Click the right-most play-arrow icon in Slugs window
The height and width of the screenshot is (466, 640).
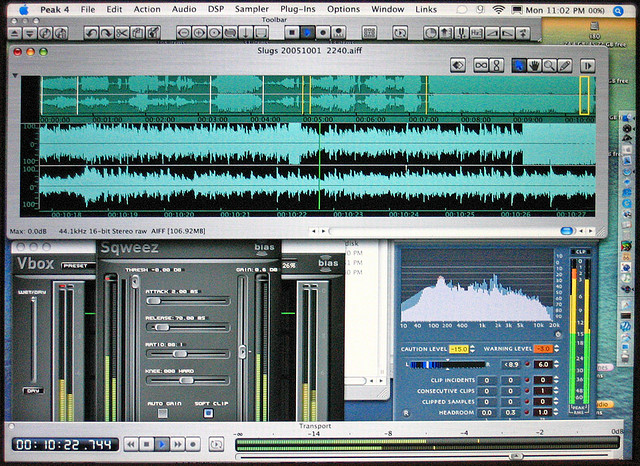pyautogui.click(x=588, y=66)
